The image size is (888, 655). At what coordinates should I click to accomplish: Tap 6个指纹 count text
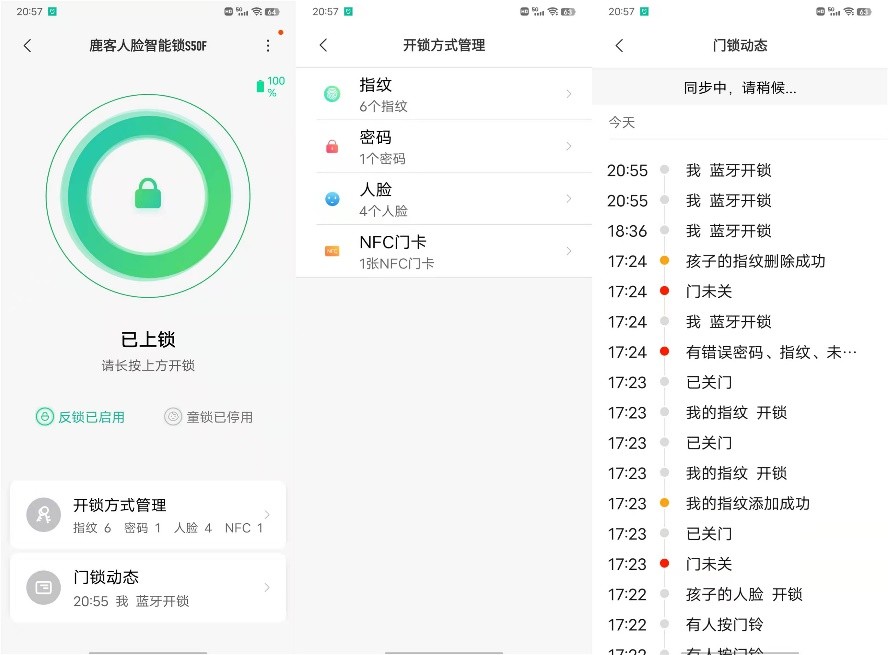click(383, 106)
